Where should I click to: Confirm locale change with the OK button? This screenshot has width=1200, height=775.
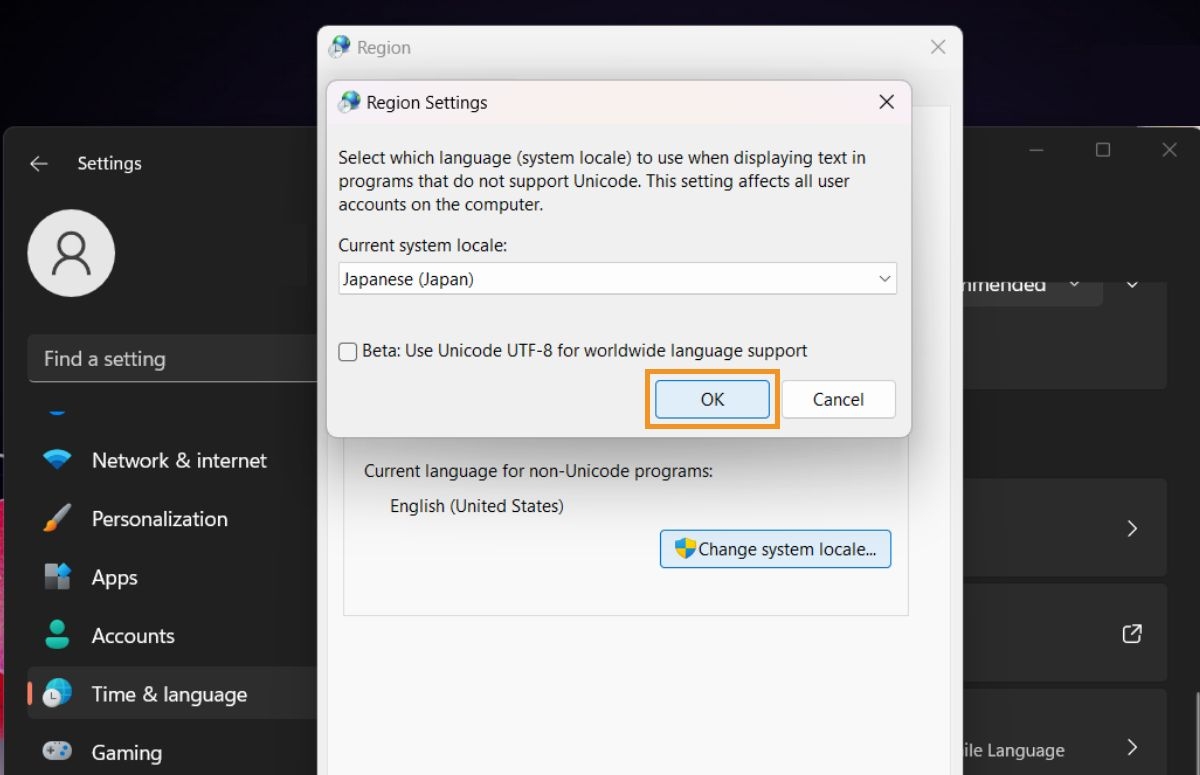point(711,398)
